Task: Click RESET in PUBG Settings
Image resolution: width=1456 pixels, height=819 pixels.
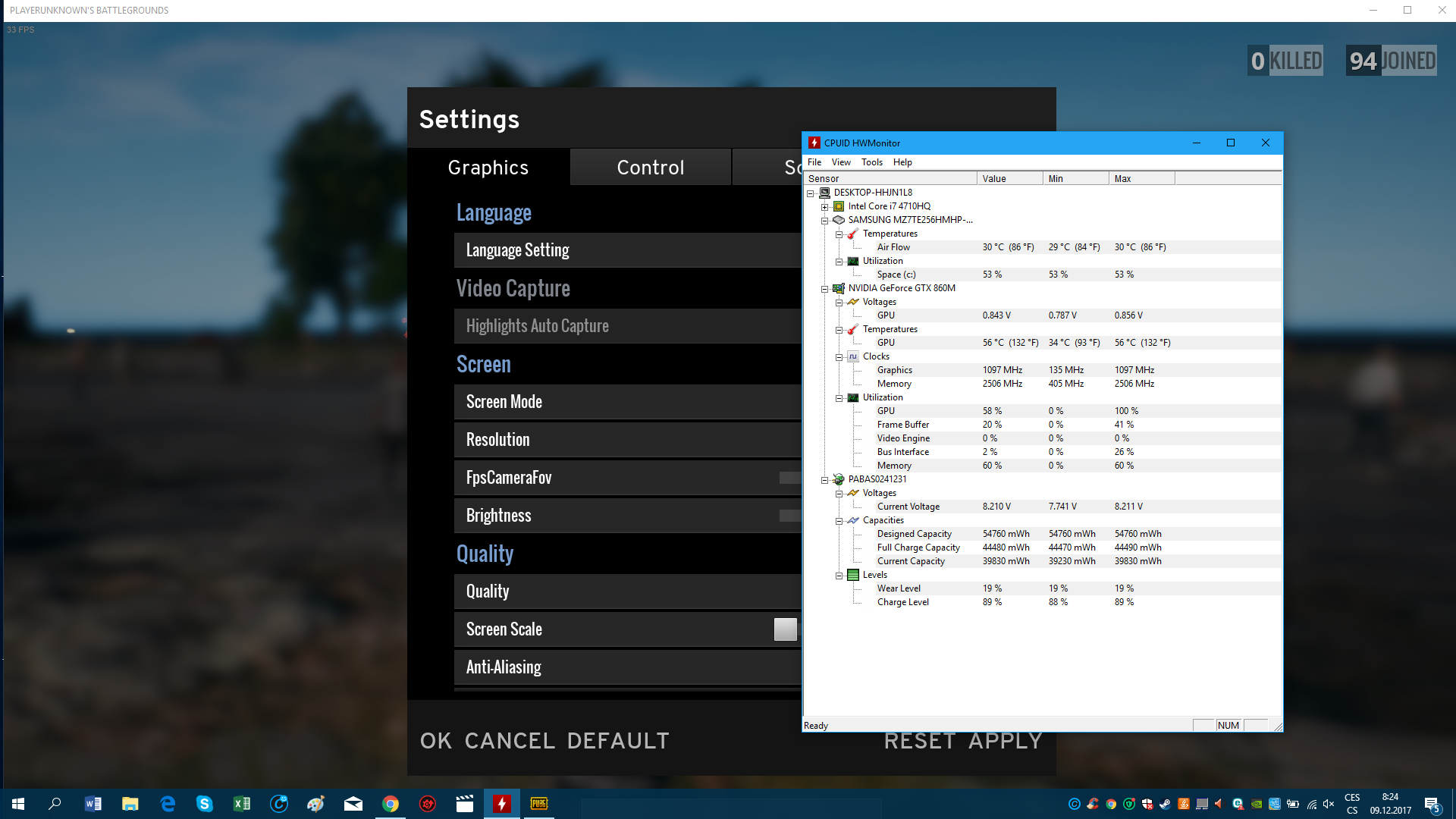Action: pos(920,742)
